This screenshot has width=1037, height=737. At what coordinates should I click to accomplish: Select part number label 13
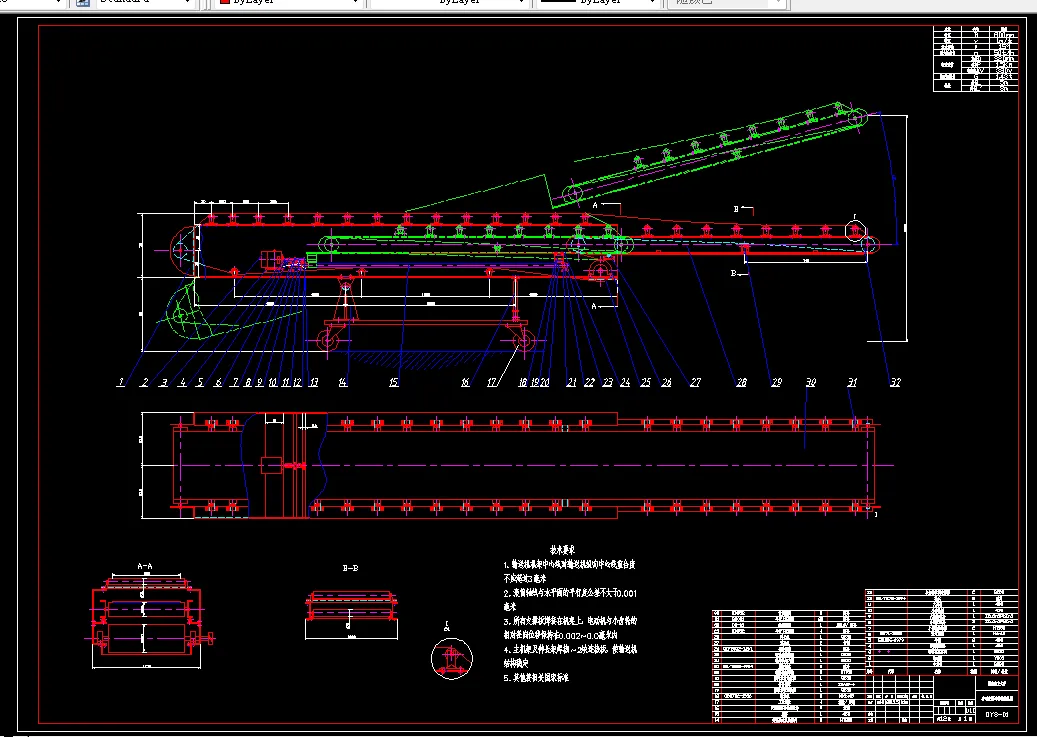(x=313, y=382)
